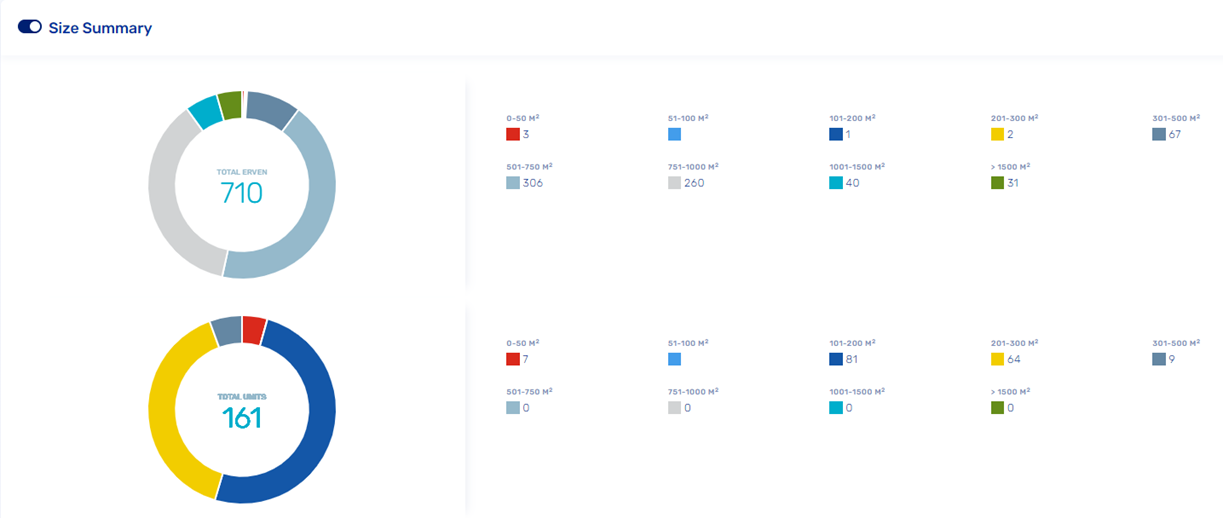
Task: Select the cyan 1001-1500 M² swatch showing 40
Action: 836,183
